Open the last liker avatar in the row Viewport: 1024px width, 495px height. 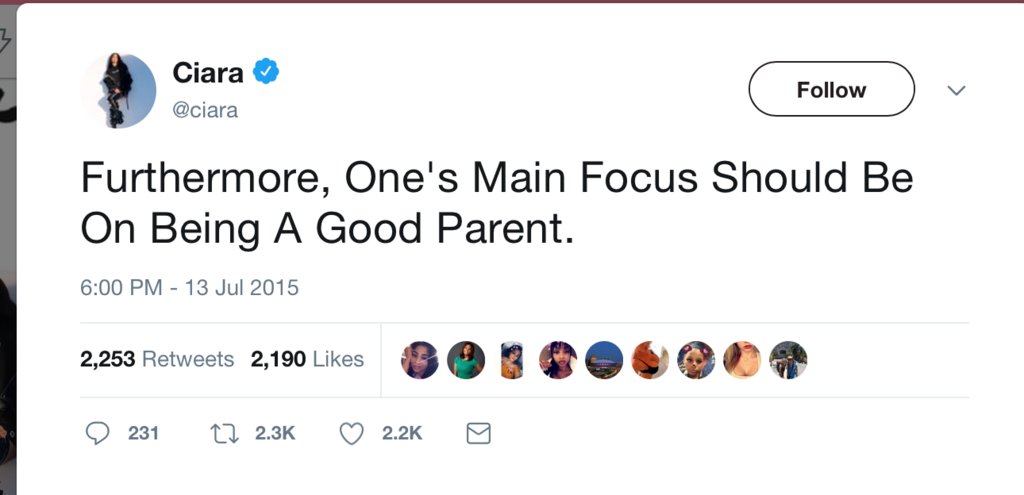788,360
